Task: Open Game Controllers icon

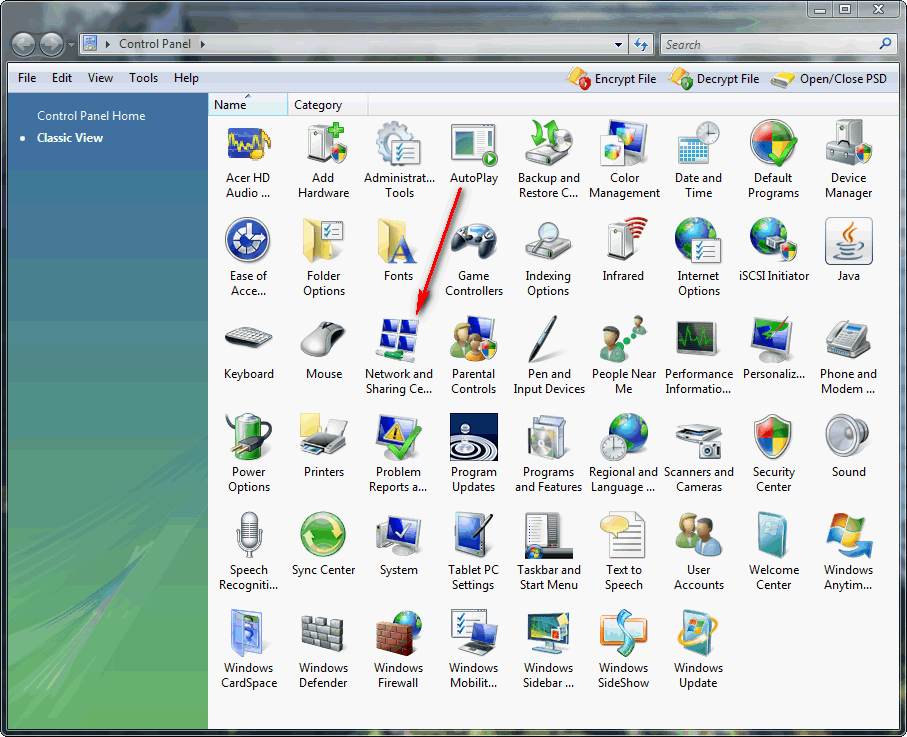Action: [x=474, y=241]
